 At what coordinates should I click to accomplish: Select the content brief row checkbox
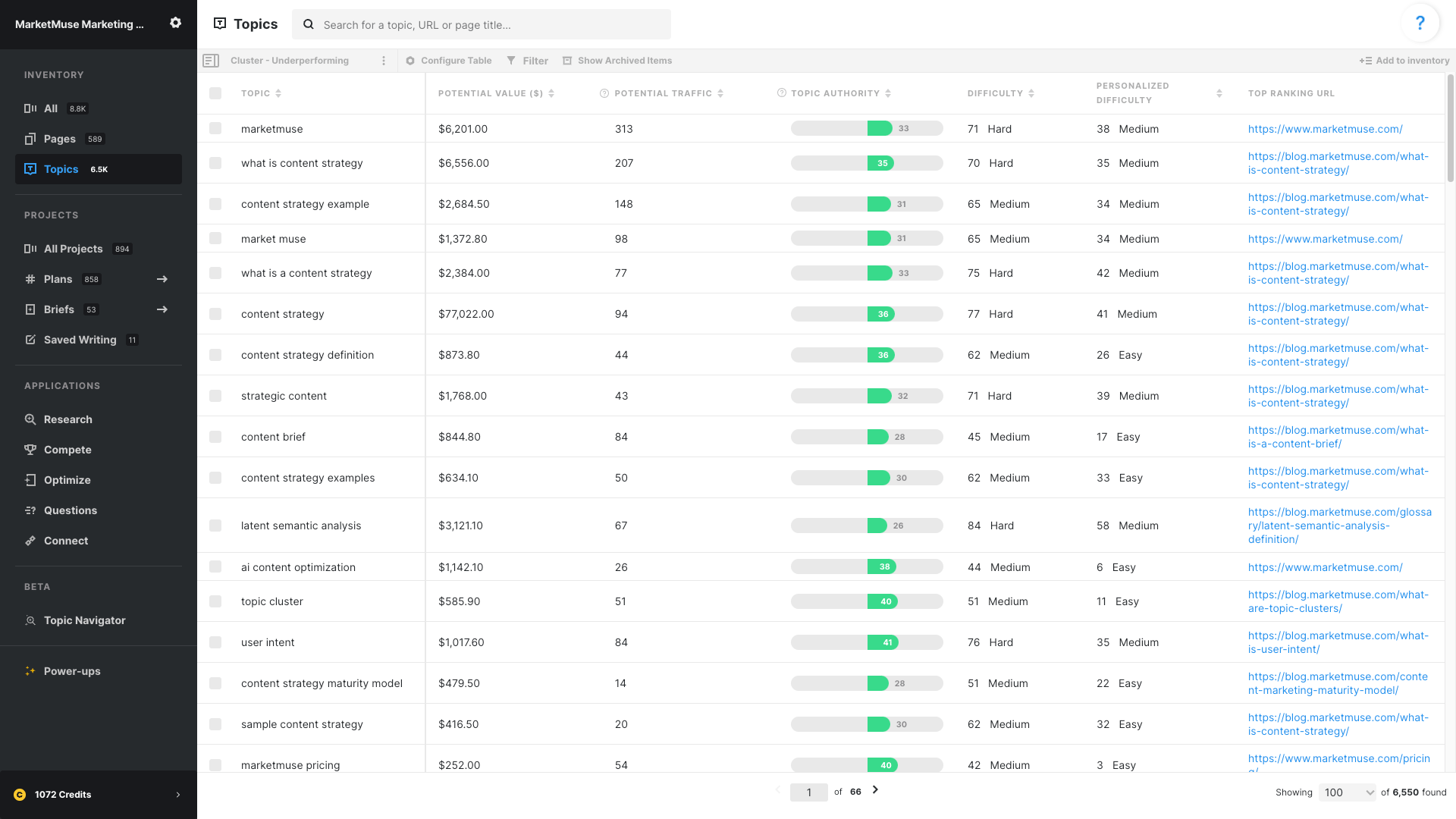(x=215, y=437)
